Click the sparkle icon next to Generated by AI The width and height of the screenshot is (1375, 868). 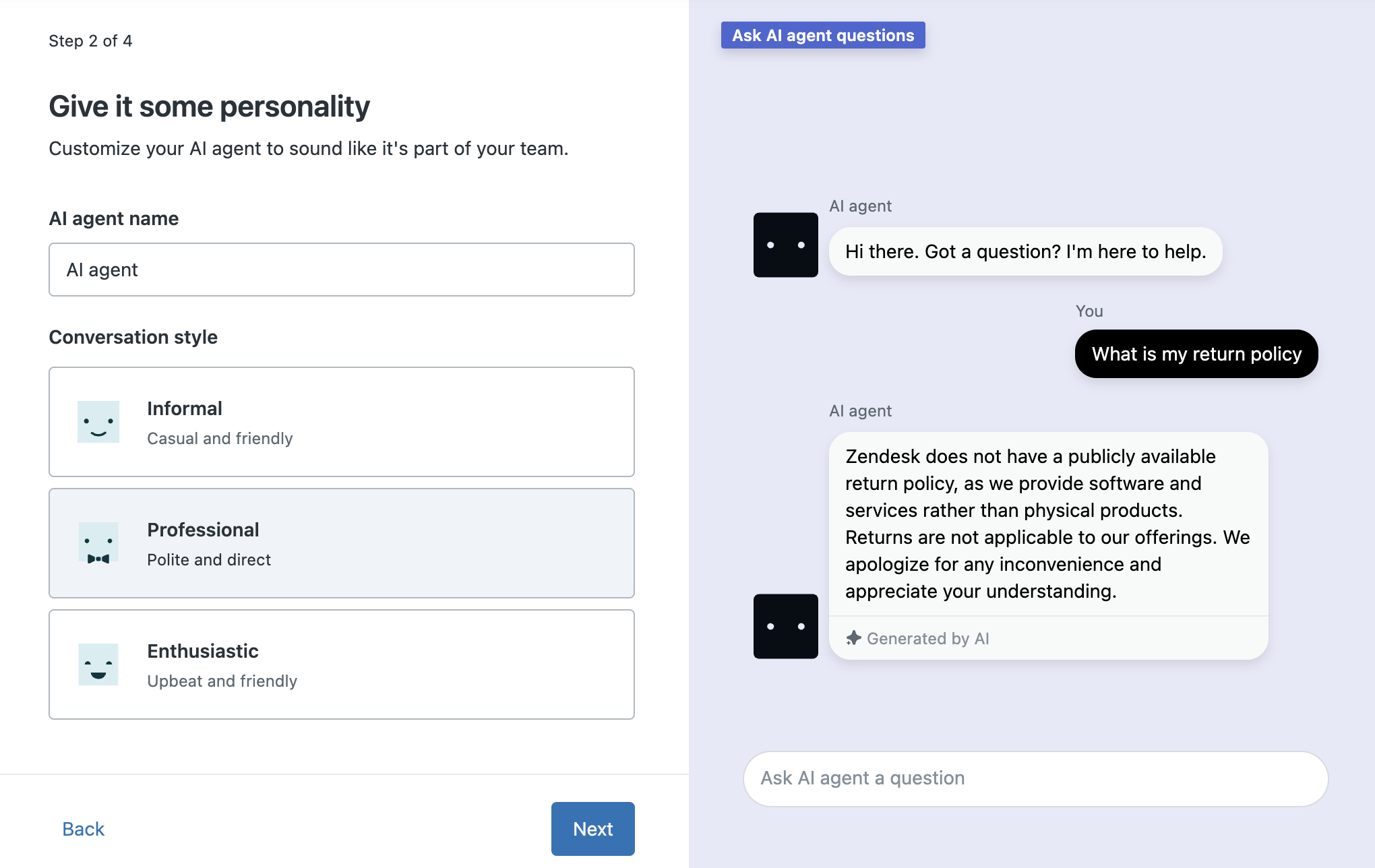(x=853, y=638)
